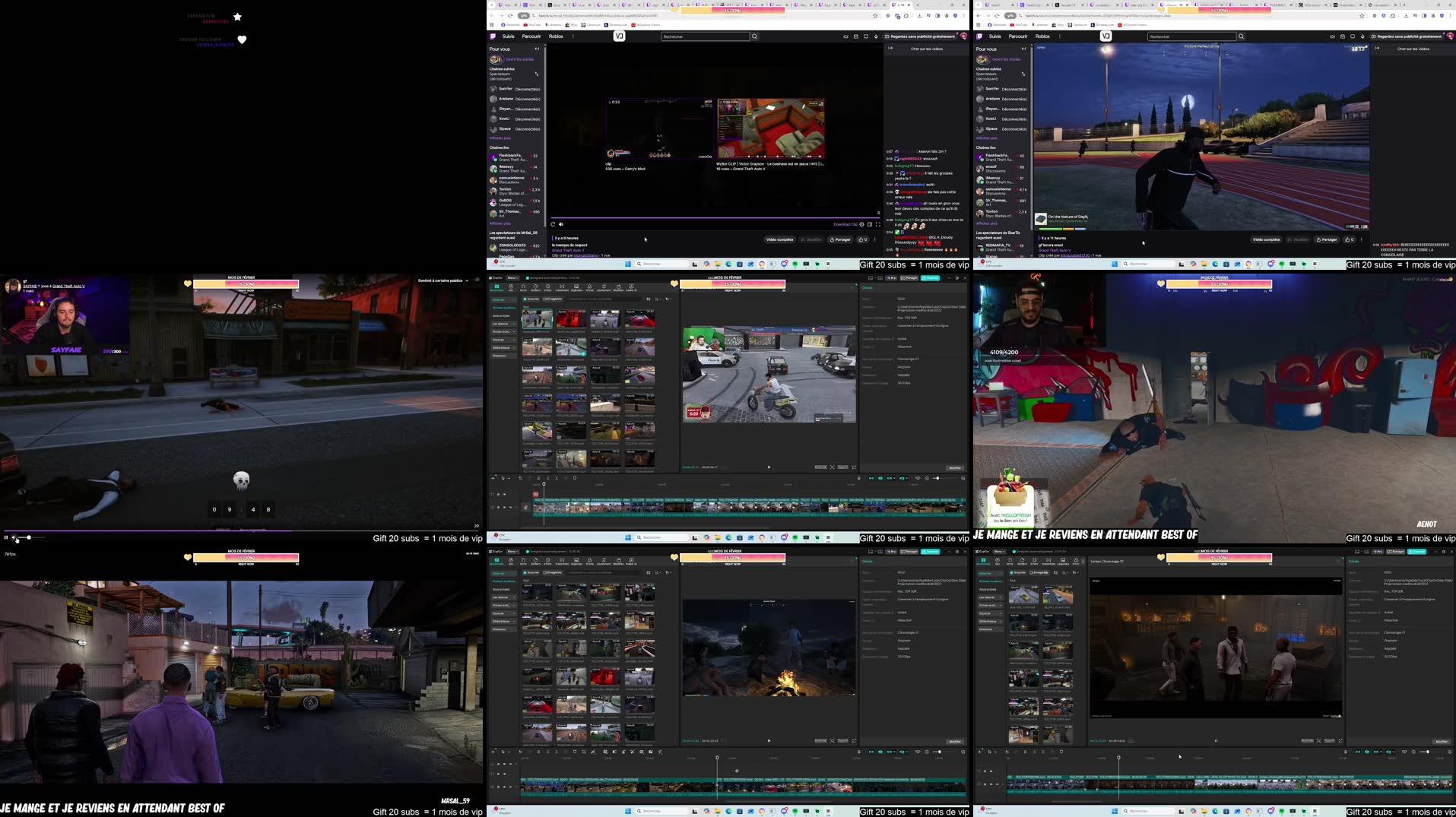This screenshot has width=1456, height=817.
Task: Toggle fullscreen on the finished Twitch clip player
Action: tap(878, 224)
